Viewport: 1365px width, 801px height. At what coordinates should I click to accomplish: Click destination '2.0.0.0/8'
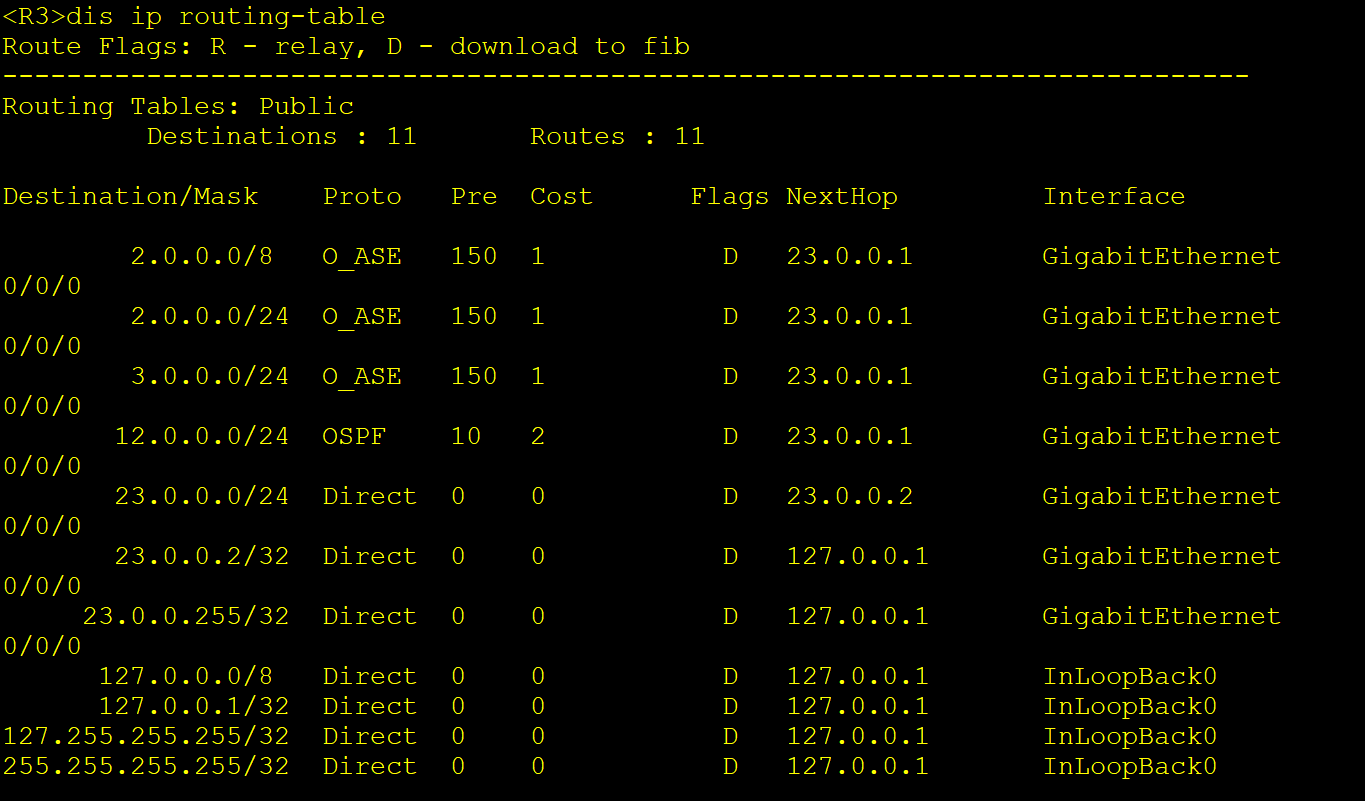point(202,257)
